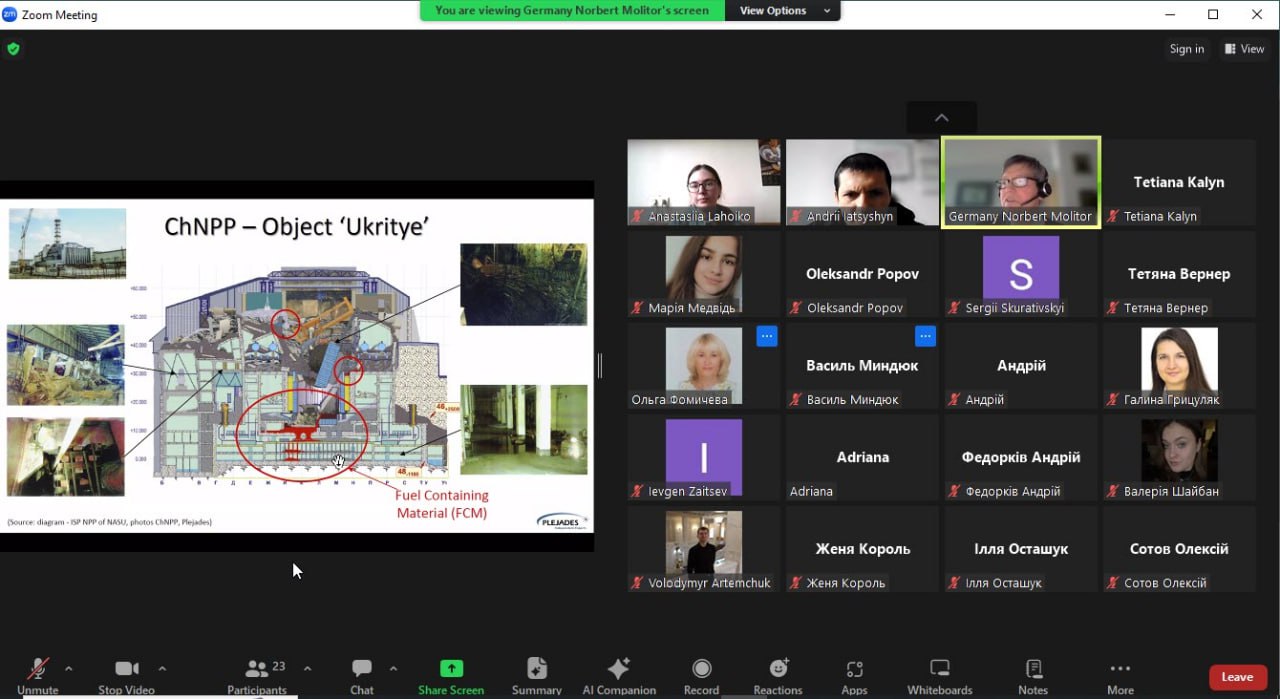This screenshot has height=699, width=1280.
Task: Expand video options arrow next to Stop Video
Action: [x=162, y=668]
